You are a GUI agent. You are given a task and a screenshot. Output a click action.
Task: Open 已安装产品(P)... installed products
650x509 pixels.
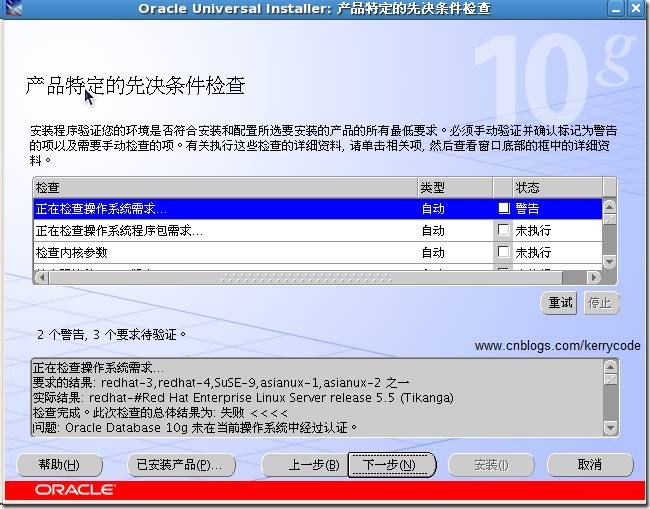click(180, 465)
